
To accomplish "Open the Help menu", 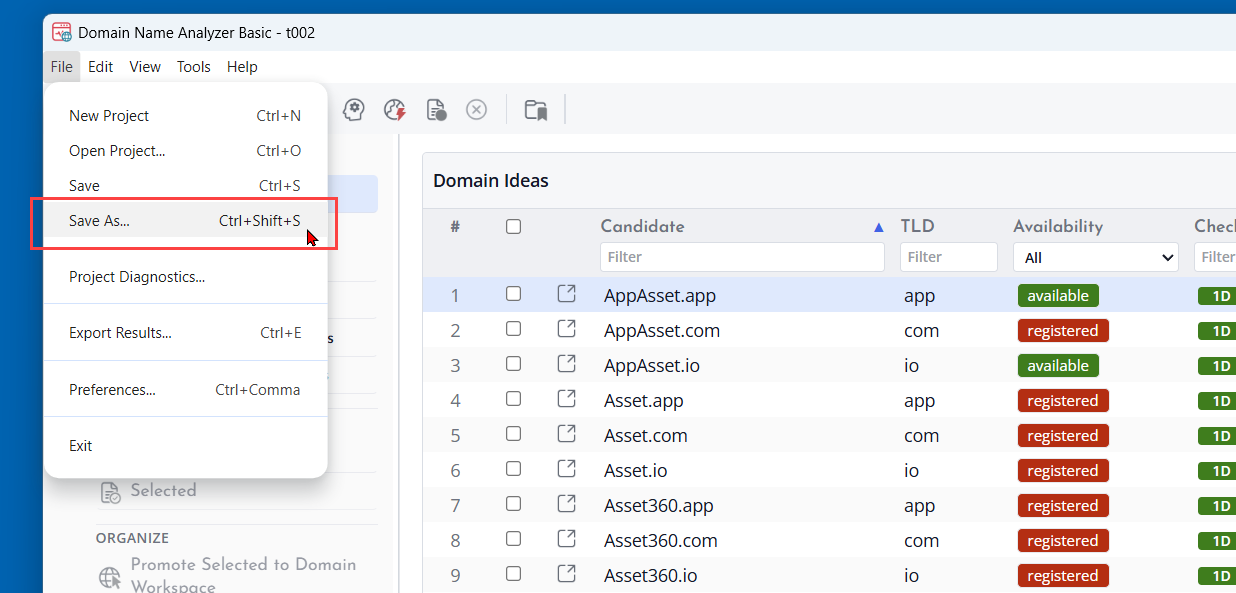I will coord(242,67).
